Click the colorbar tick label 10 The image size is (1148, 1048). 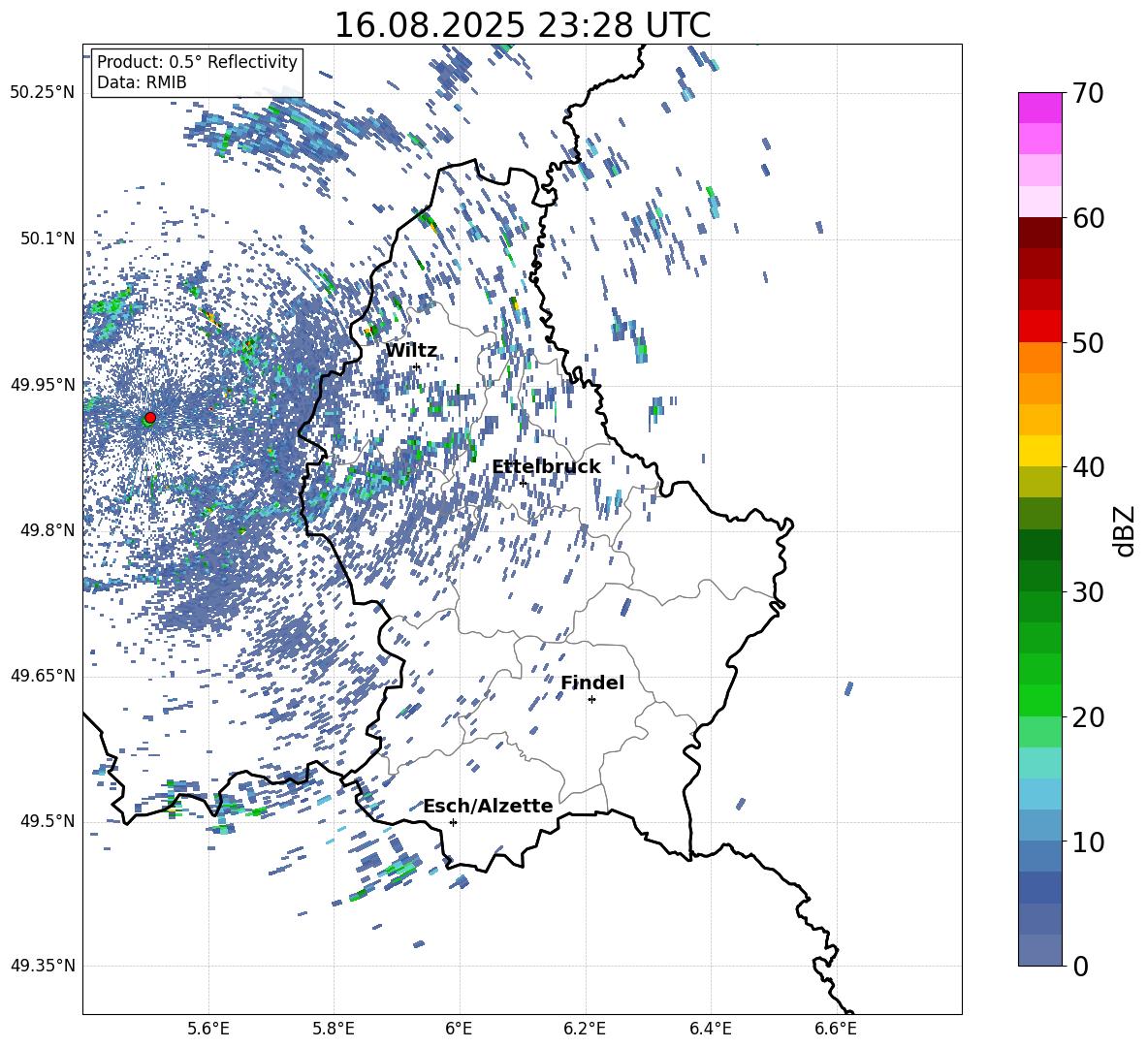click(1089, 842)
